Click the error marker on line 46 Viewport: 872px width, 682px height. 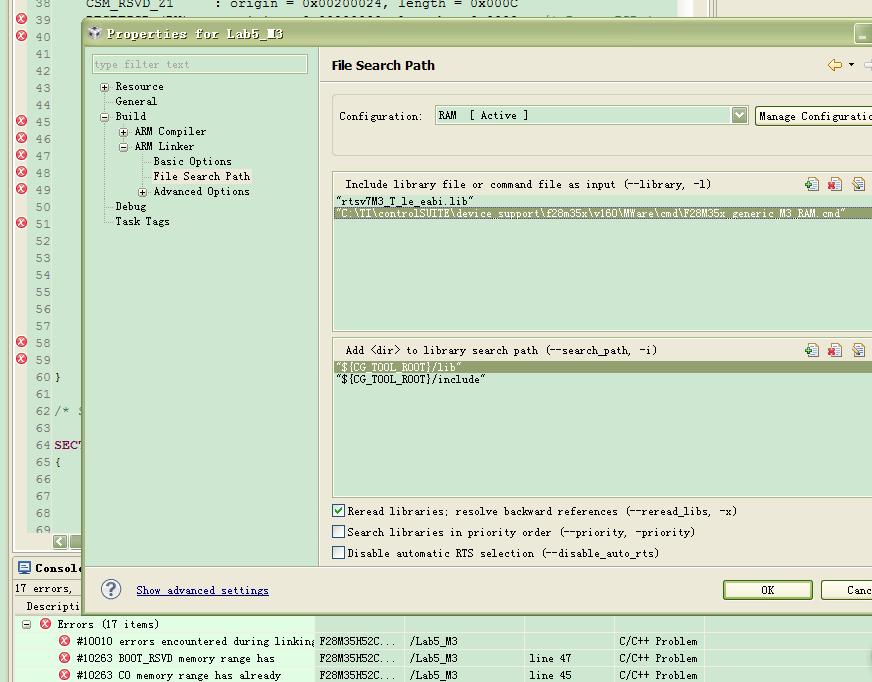point(21,138)
